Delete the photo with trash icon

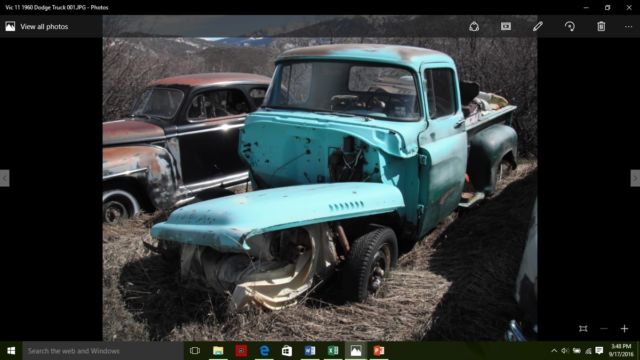601,27
